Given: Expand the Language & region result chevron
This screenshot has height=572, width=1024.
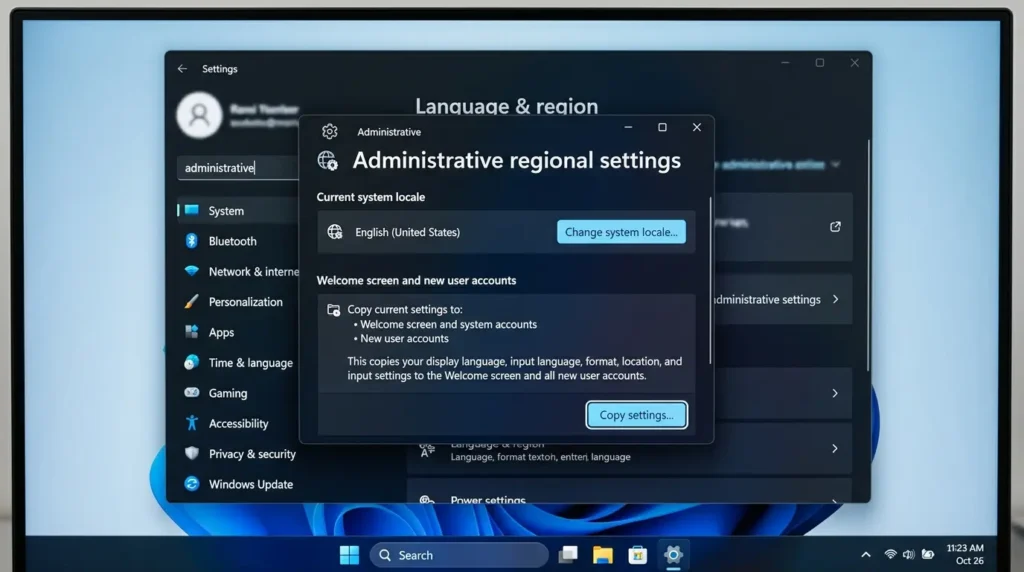Looking at the screenshot, I should 835,449.
